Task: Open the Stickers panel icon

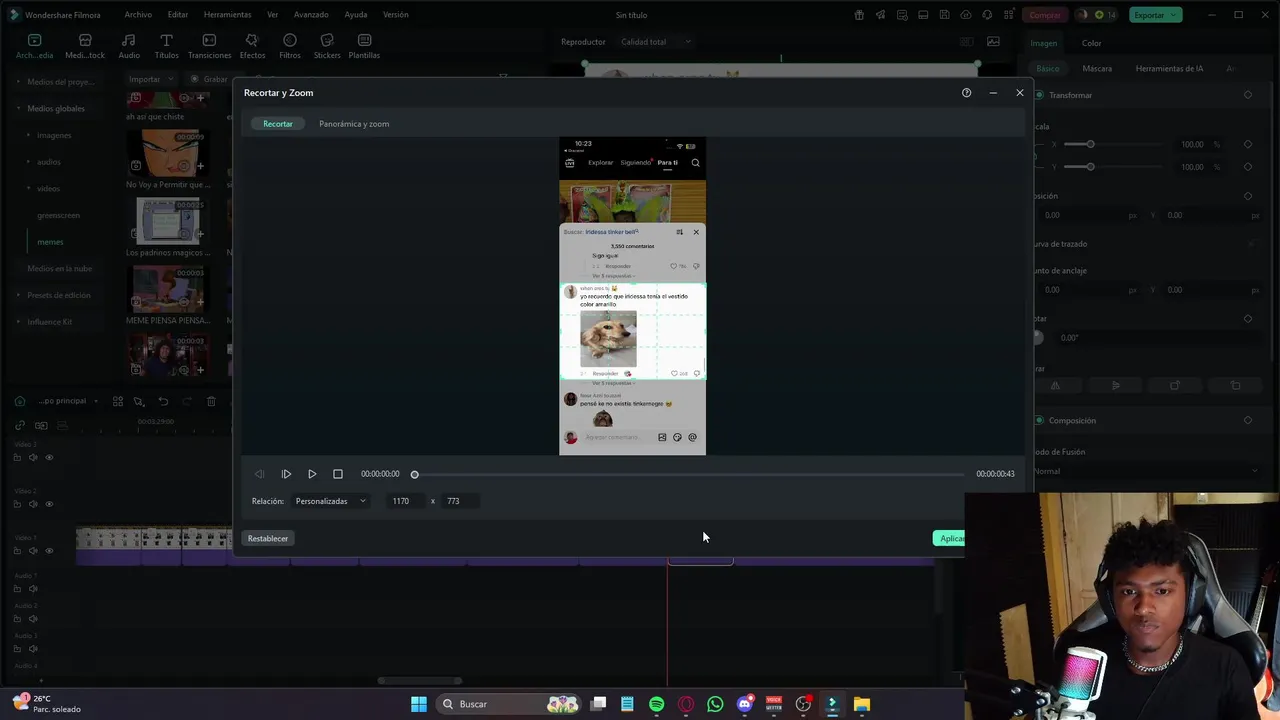Action: pyautogui.click(x=327, y=40)
